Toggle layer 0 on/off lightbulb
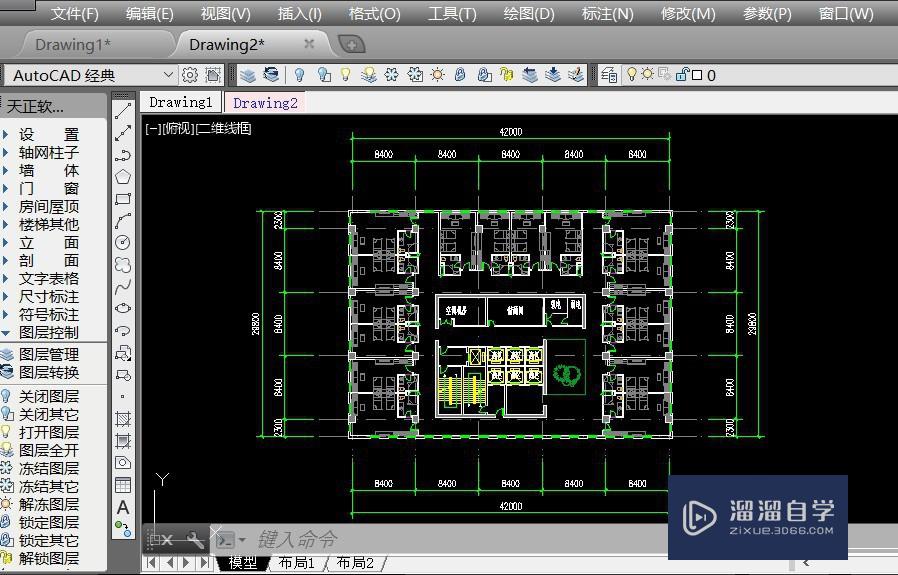 coord(632,74)
